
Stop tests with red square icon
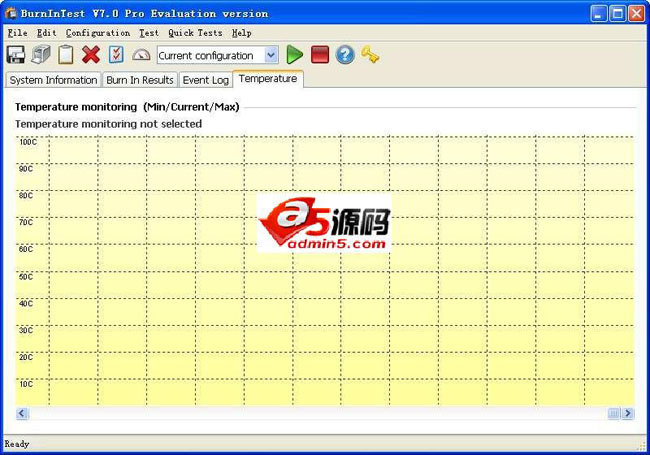pos(320,55)
